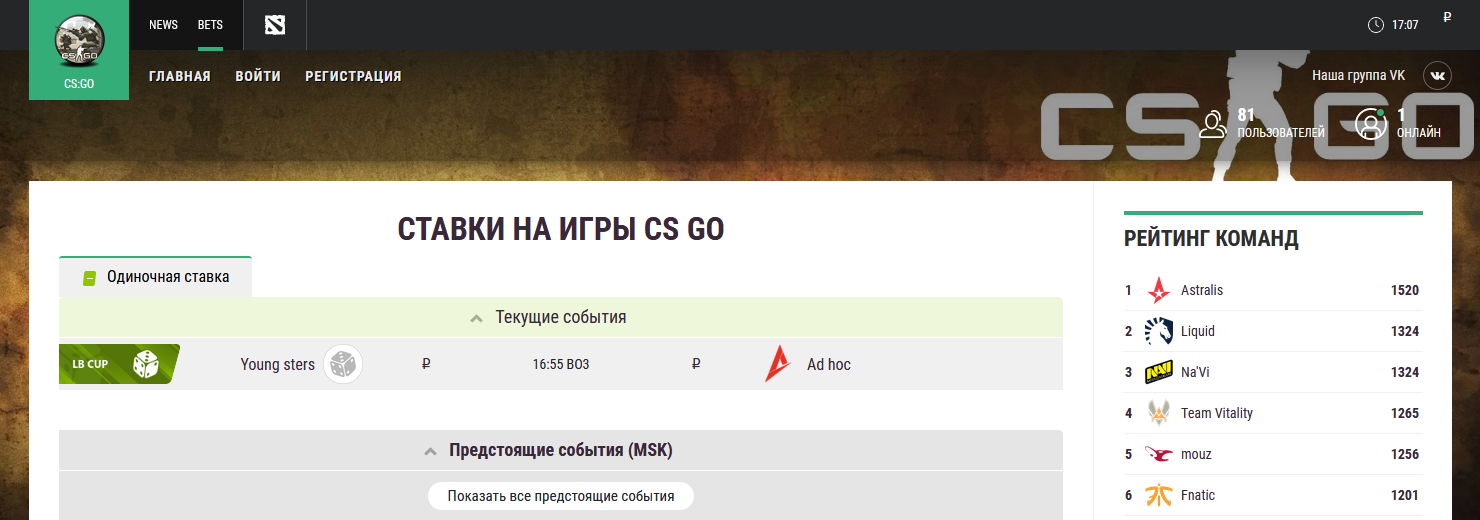Image resolution: width=1480 pixels, height=520 pixels.
Task: Click the LB CUP tournament badge
Action: [x=119, y=364]
